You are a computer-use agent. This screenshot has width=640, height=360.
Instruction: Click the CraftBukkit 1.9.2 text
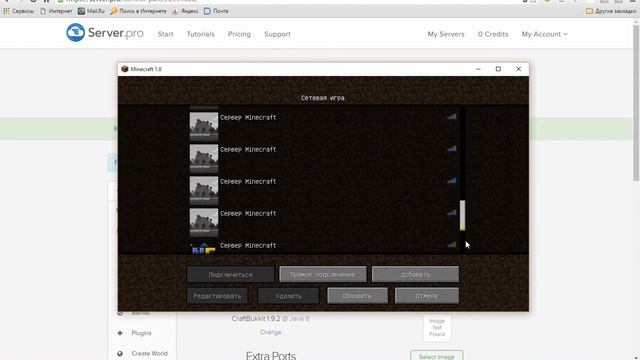point(256,318)
